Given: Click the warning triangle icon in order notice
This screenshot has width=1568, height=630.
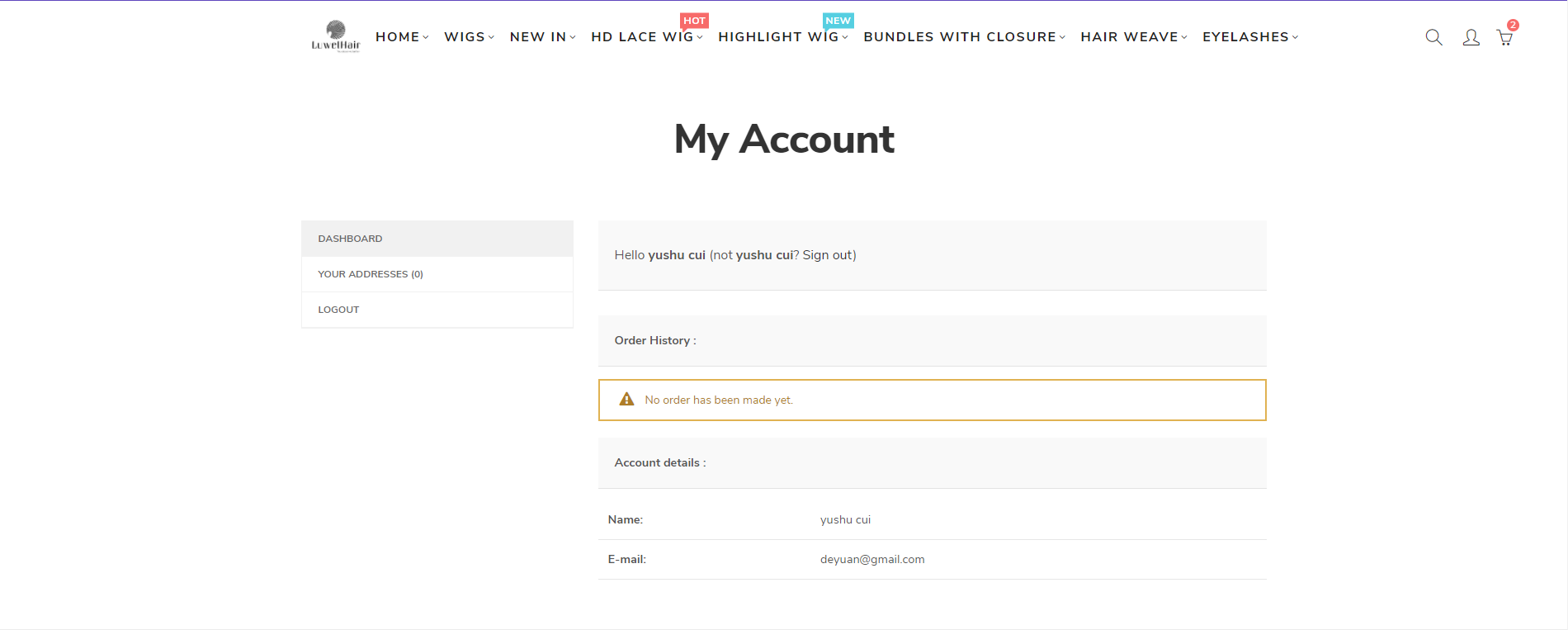Looking at the screenshot, I should pos(626,400).
